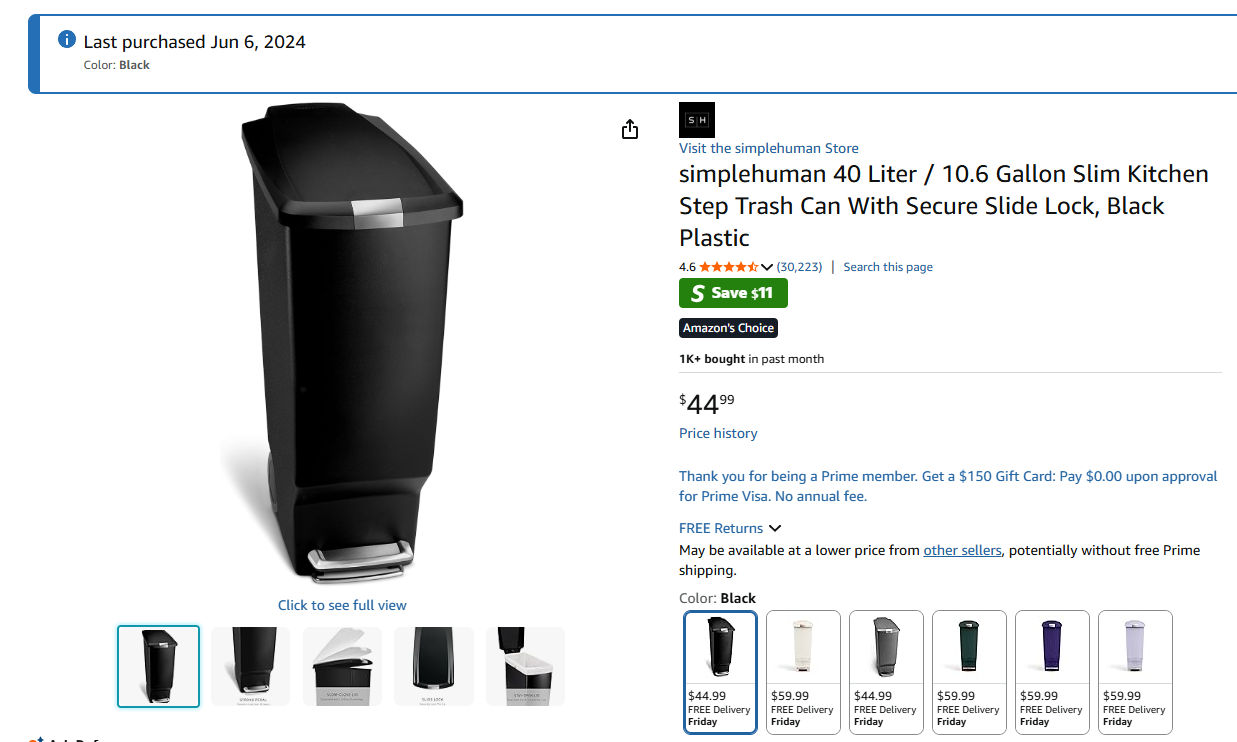Click the Amazon's Choice badge
1237x742 pixels.
coord(728,328)
